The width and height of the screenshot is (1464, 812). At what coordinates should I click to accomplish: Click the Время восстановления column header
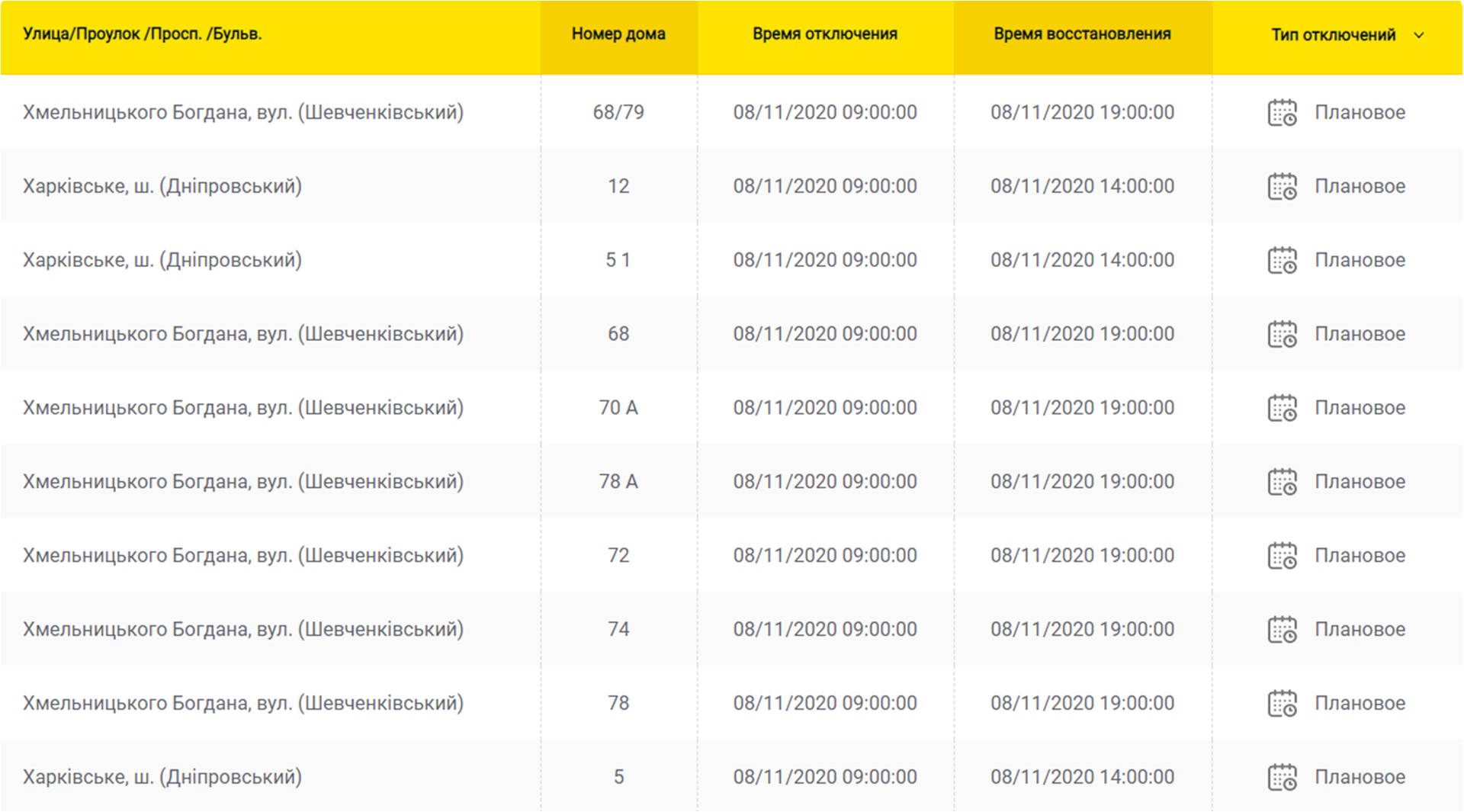1082,34
